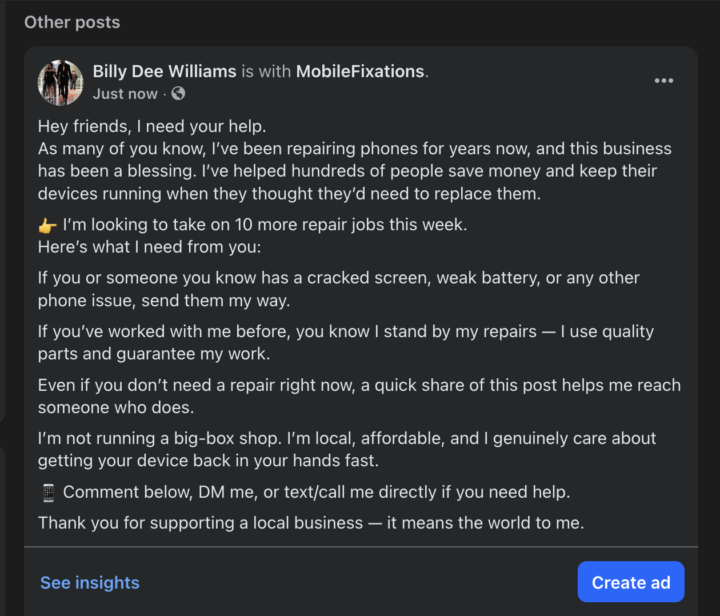Viewport: 720px width, 616px height.
Task: Click the "quick share of this post" paragraph
Action: click(358, 396)
